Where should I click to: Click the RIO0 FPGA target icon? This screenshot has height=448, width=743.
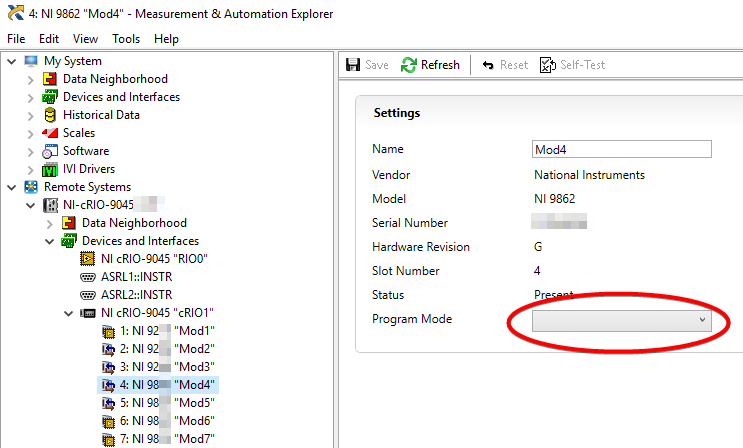87,259
